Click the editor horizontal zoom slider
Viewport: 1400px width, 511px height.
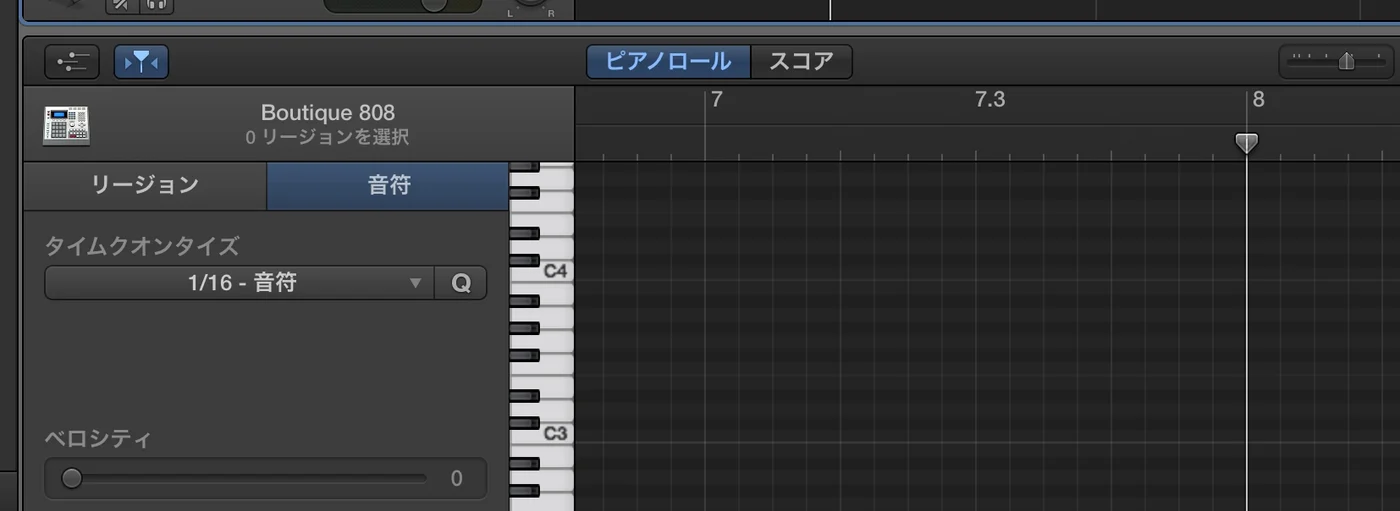tap(1337, 61)
